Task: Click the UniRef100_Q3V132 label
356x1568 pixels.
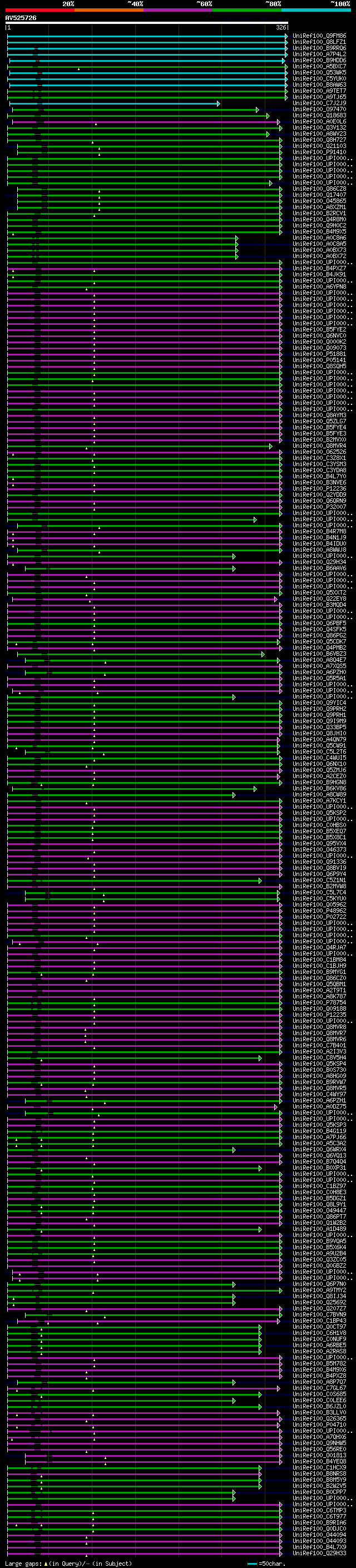Action: [x=319, y=128]
